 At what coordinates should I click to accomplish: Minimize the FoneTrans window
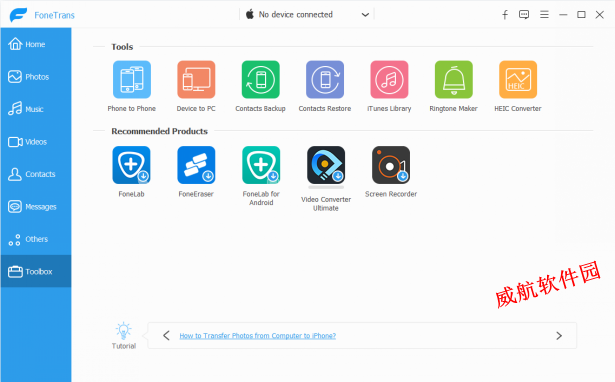(563, 15)
